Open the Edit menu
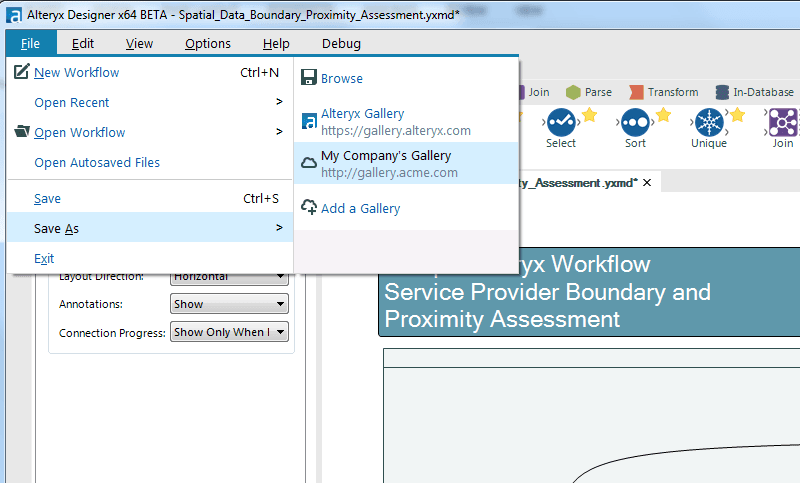This screenshot has width=800, height=483. pyautogui.click(x=83, y=43)
